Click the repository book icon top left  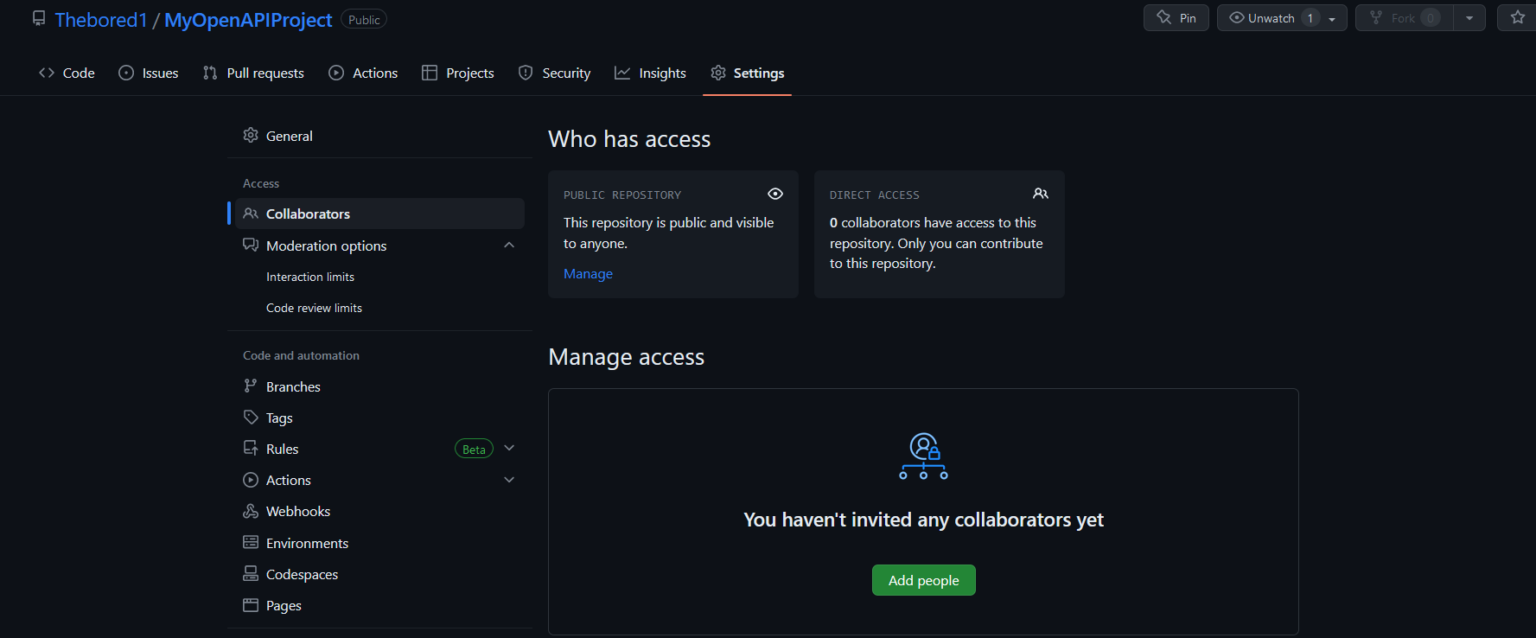[x=39, y=17]
